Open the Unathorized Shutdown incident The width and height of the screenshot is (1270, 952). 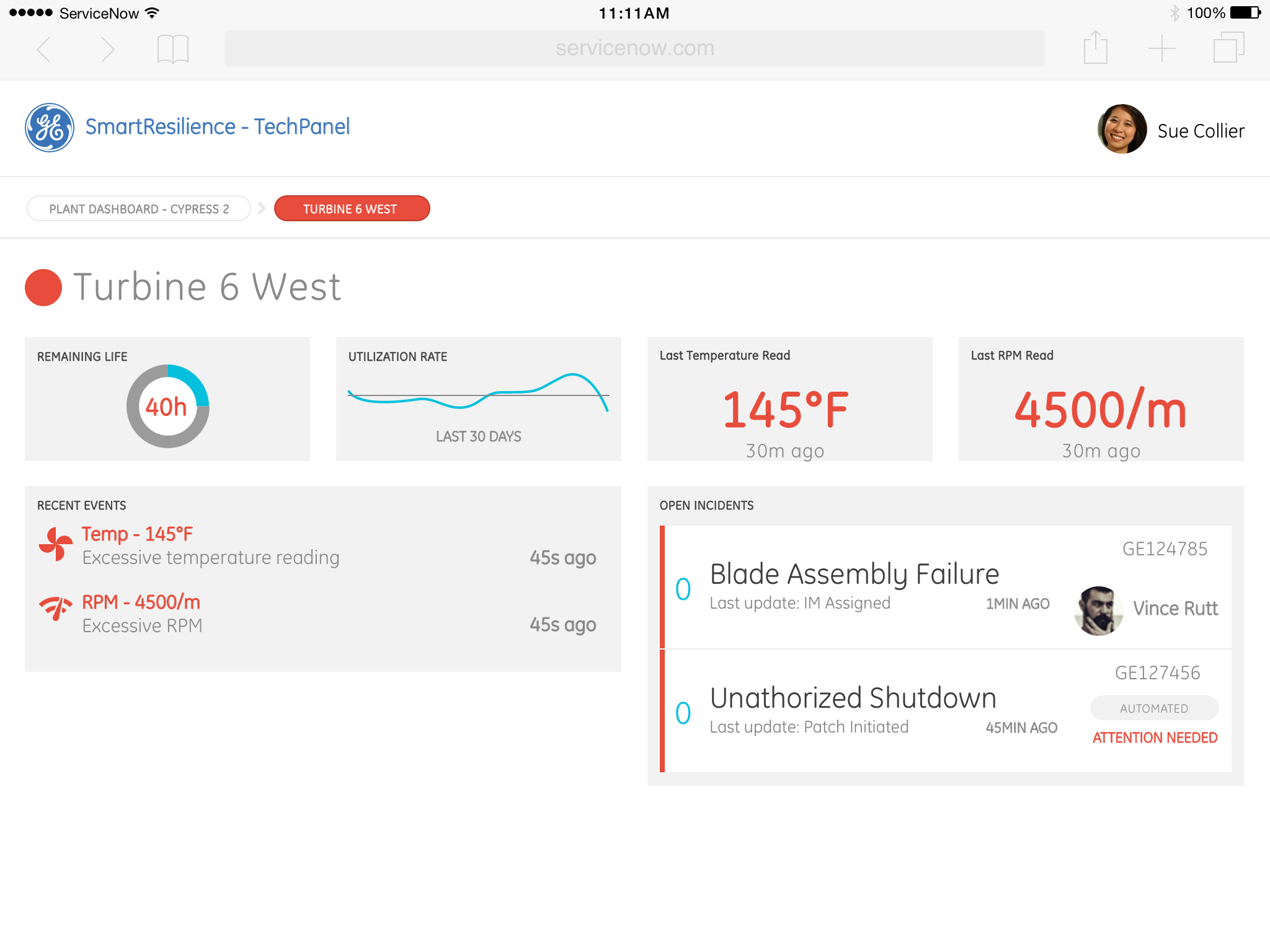[x=853, y=699]
